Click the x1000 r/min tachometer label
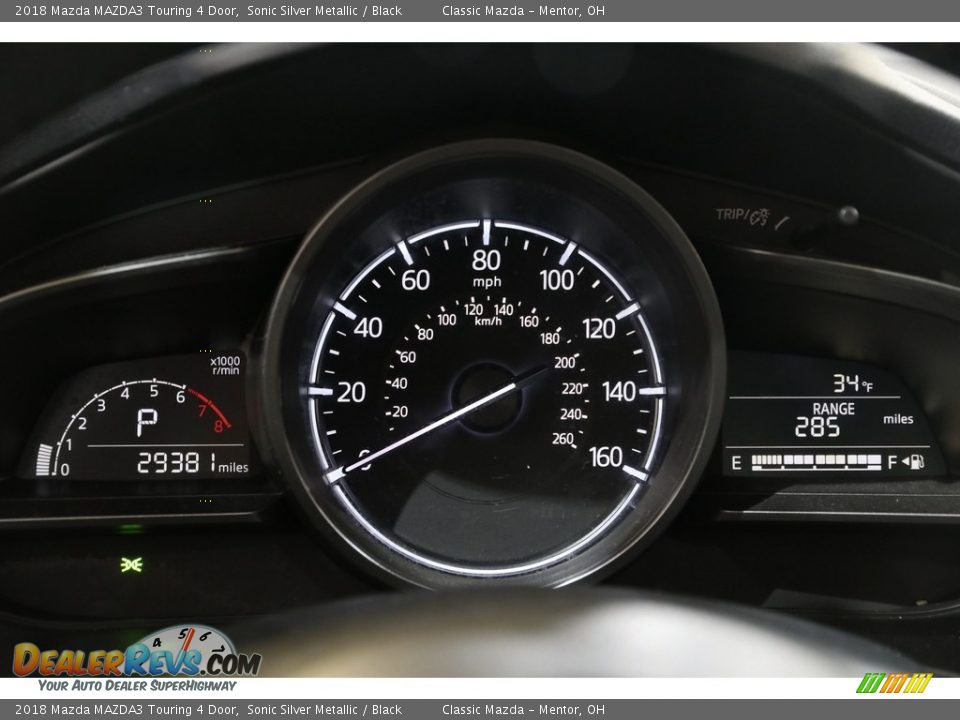This screenshot has width=960, height=720. click(225, 365)
